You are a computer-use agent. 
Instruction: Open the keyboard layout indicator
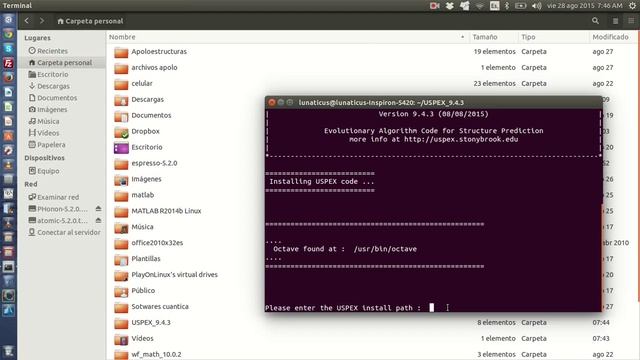click(x=494, y=5)
